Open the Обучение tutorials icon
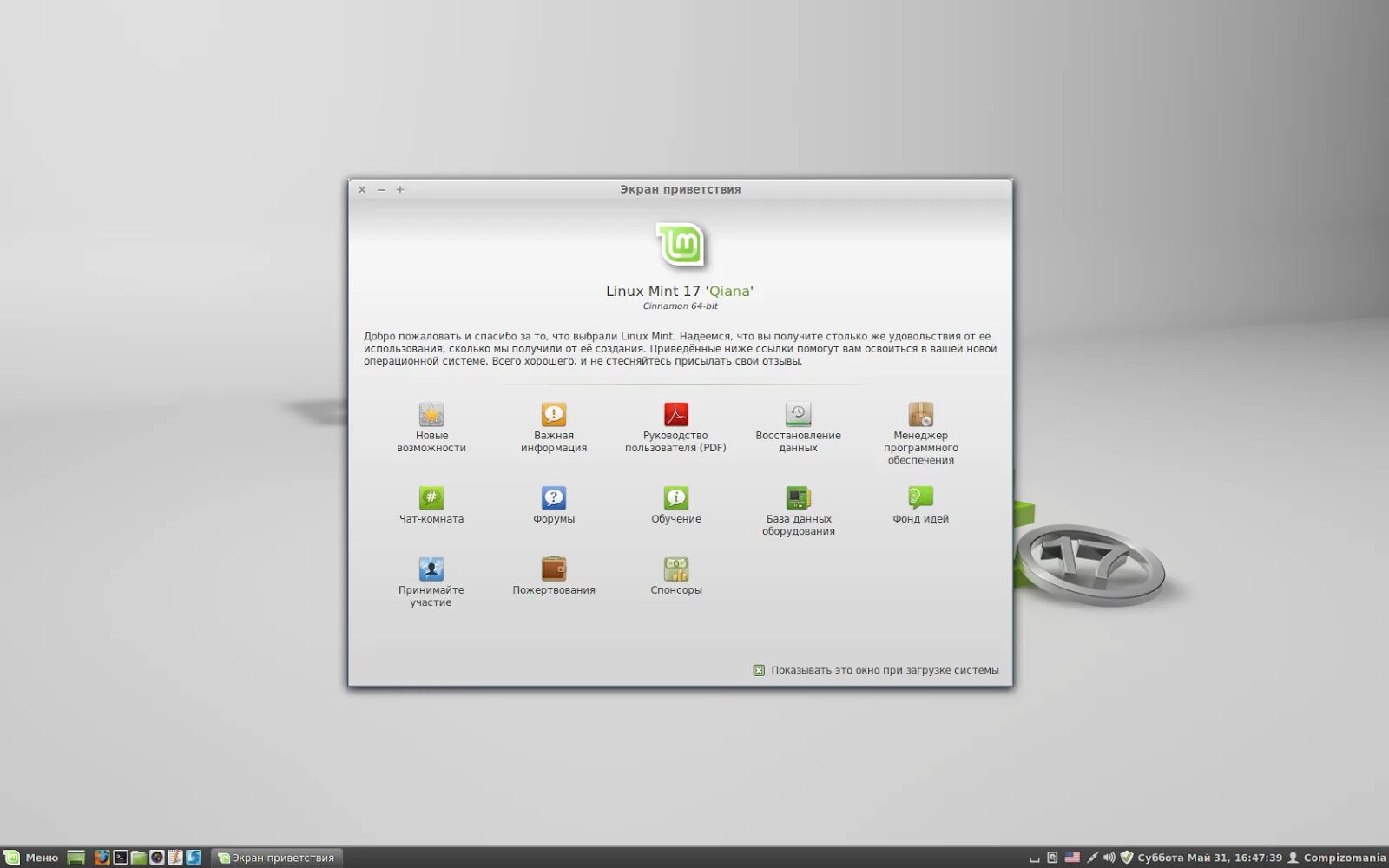The image size is (1389, 868). (x=676, y=498)
